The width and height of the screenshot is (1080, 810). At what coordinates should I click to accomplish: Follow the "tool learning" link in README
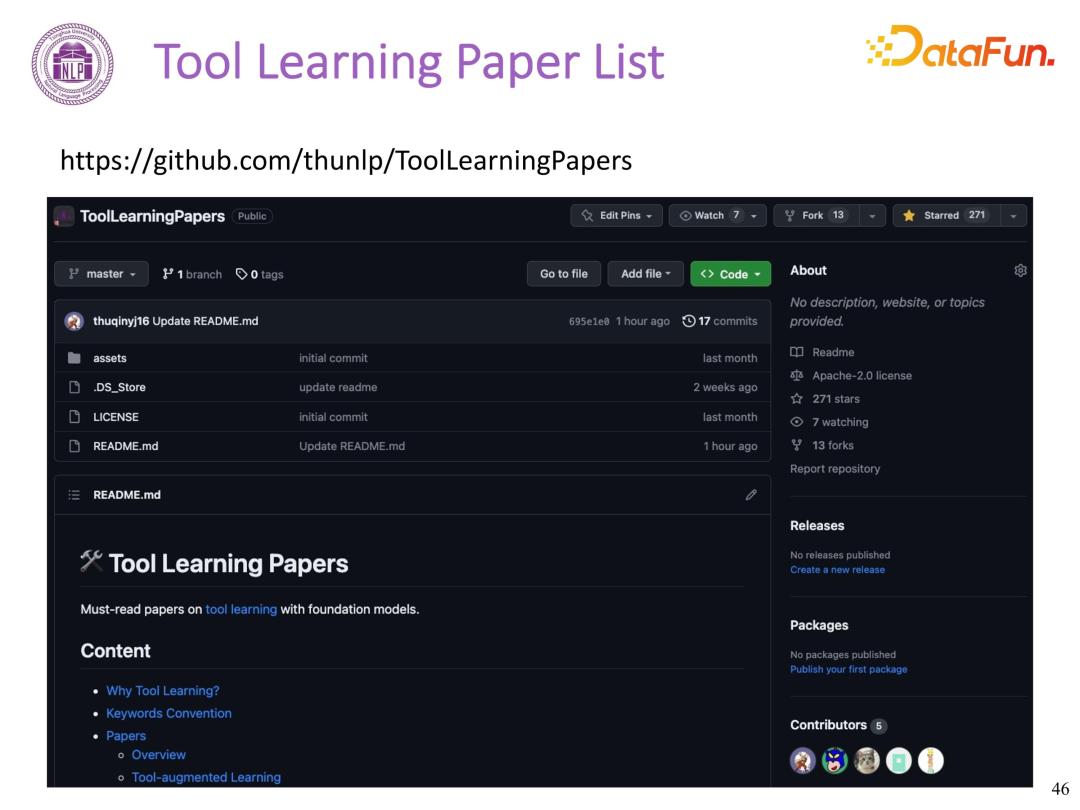pyautogui.click(x=241, y=610)
